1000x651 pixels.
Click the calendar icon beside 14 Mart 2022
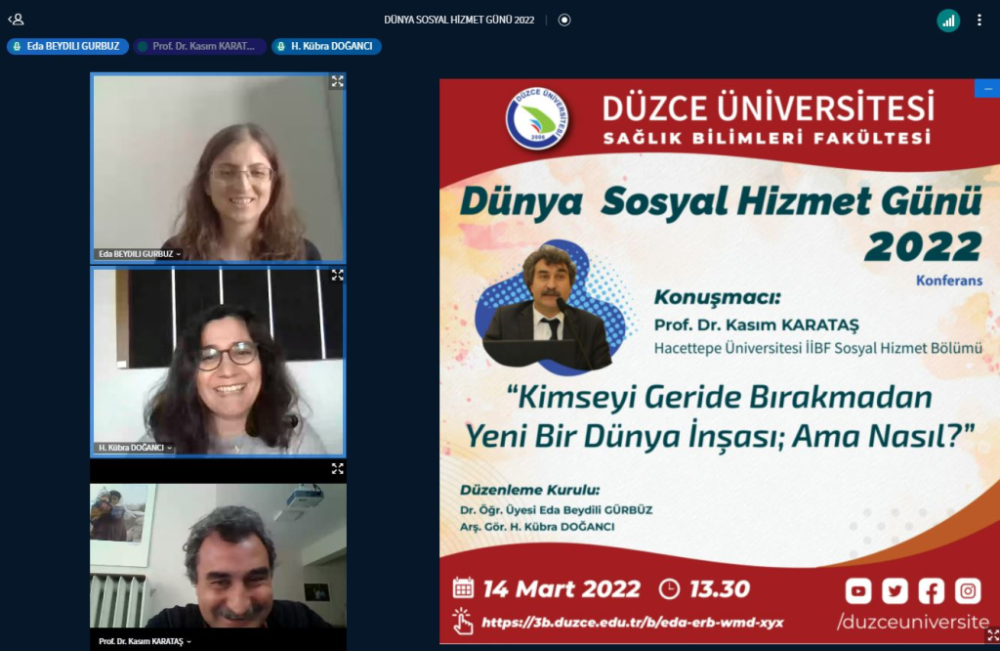pos(464,588)
